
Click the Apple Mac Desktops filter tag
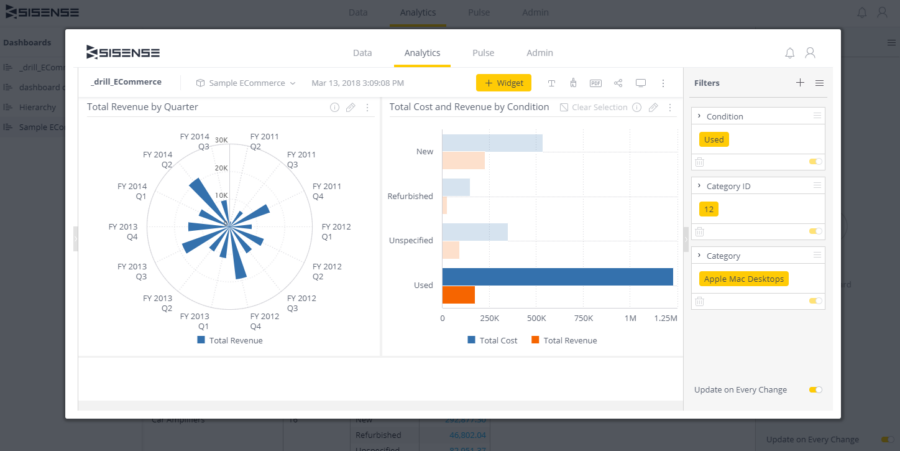744,279
